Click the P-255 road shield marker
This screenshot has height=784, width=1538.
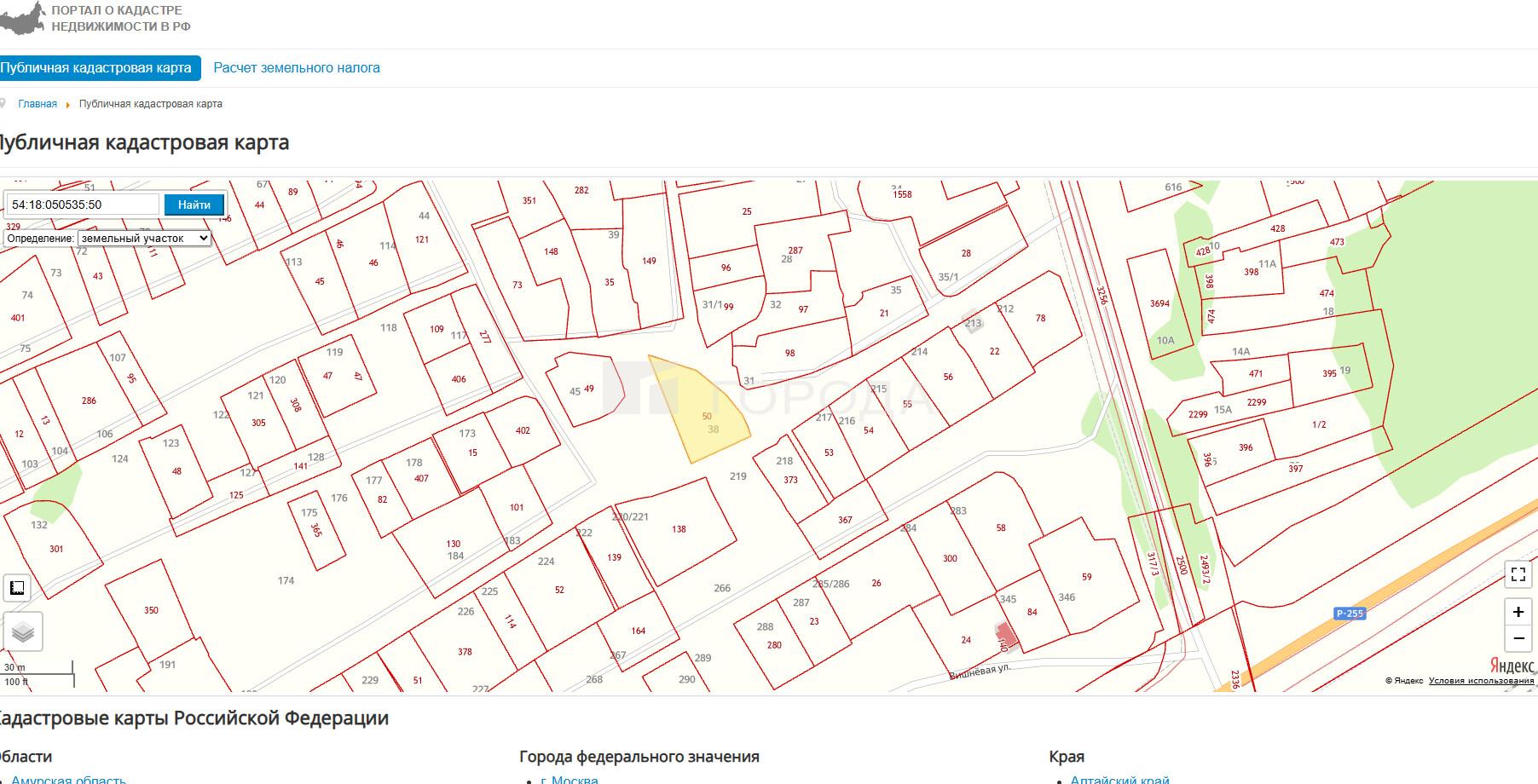coord(1350,614)
